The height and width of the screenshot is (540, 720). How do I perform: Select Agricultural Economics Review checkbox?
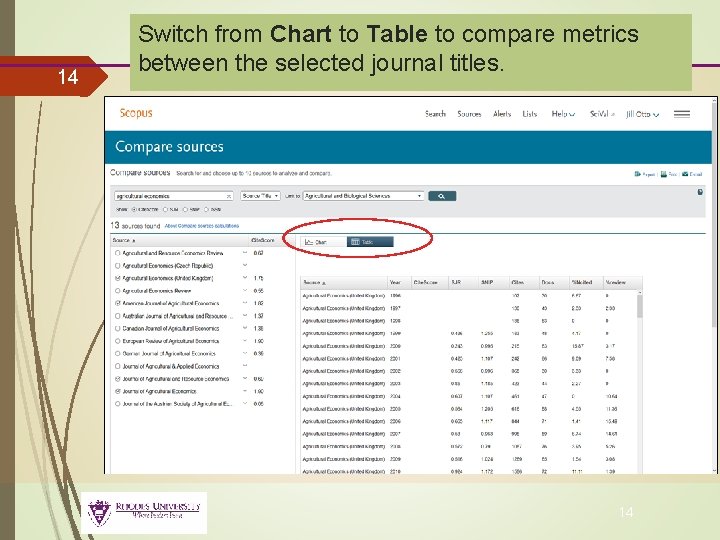[x=118, y=291]
